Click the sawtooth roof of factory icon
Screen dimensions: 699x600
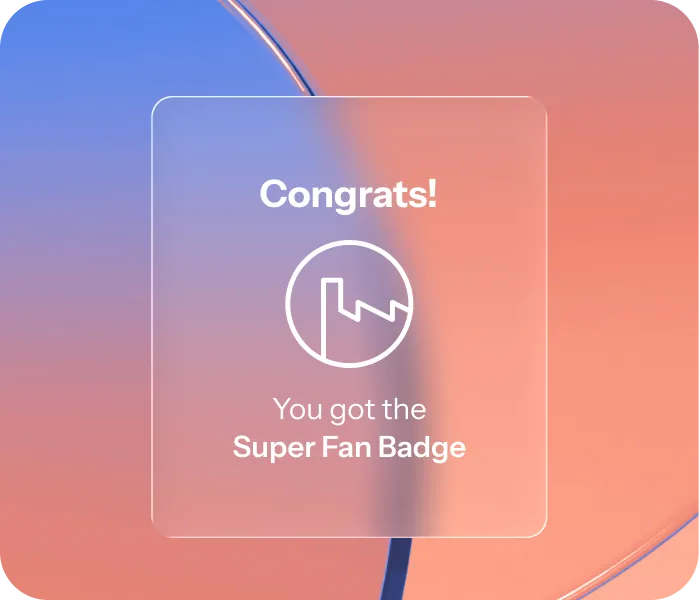pyautogui.click(x=374, y=309)
